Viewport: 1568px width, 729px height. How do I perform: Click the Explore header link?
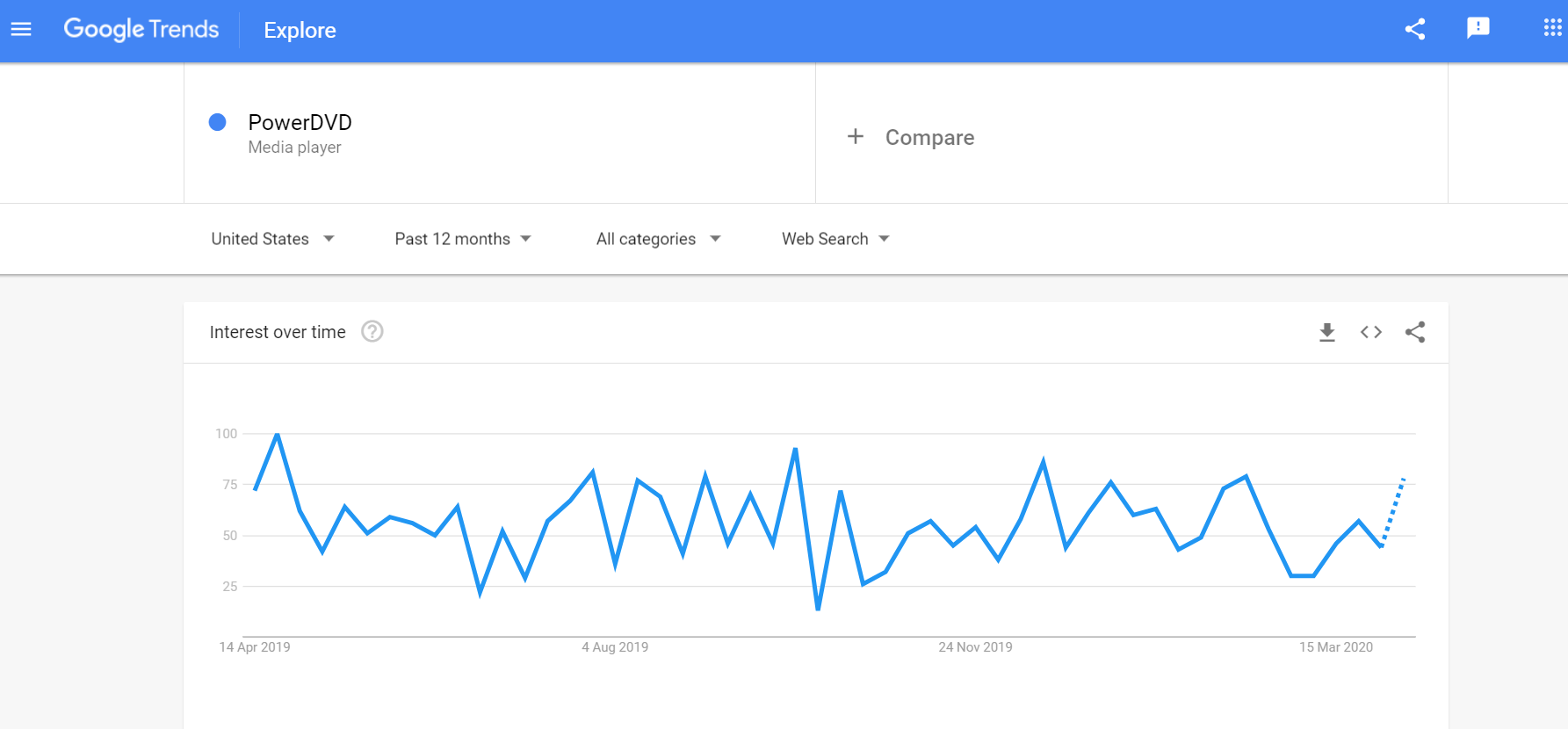300,30
